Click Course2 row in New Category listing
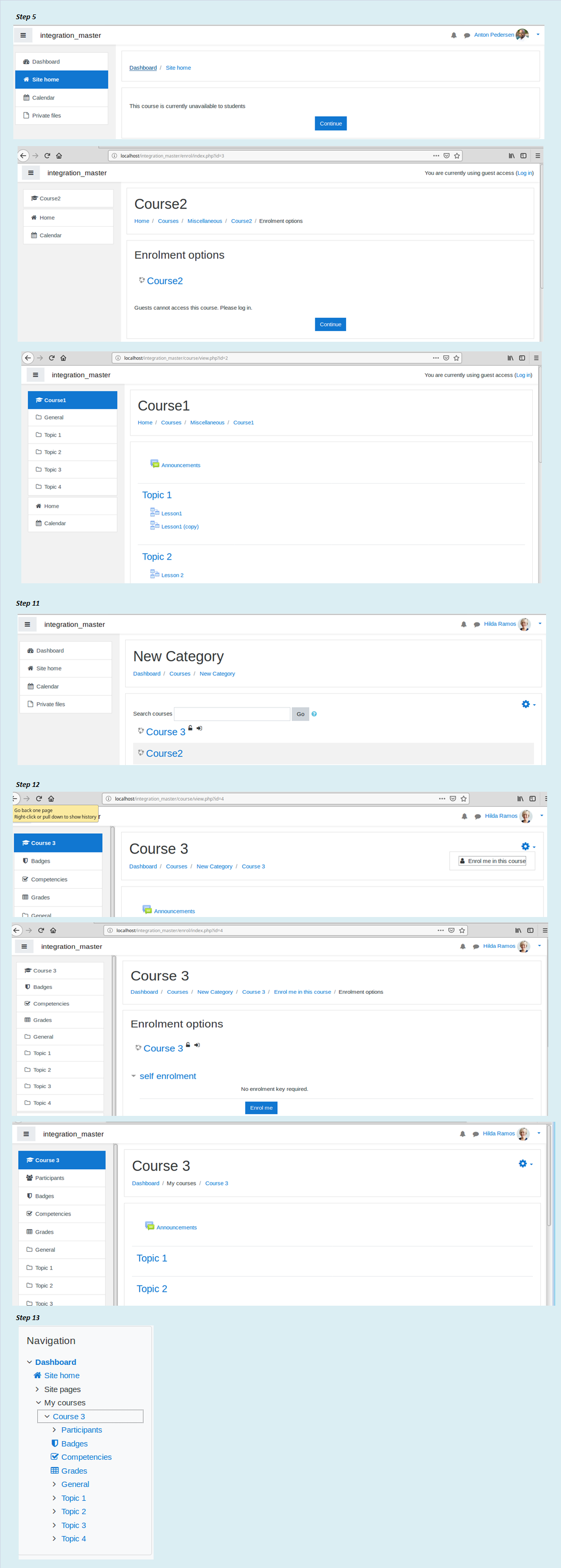 [x=333, y=753]
